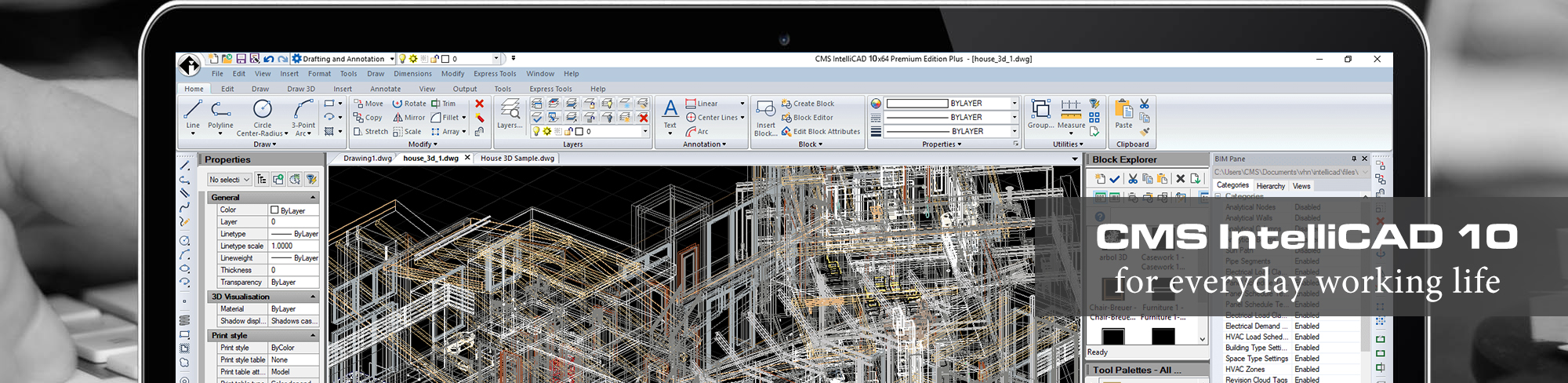The width and height of the screenshot is (1568, 383).
Task: Select the Copy tool in Modify panel
Action: tap(368, 118)
